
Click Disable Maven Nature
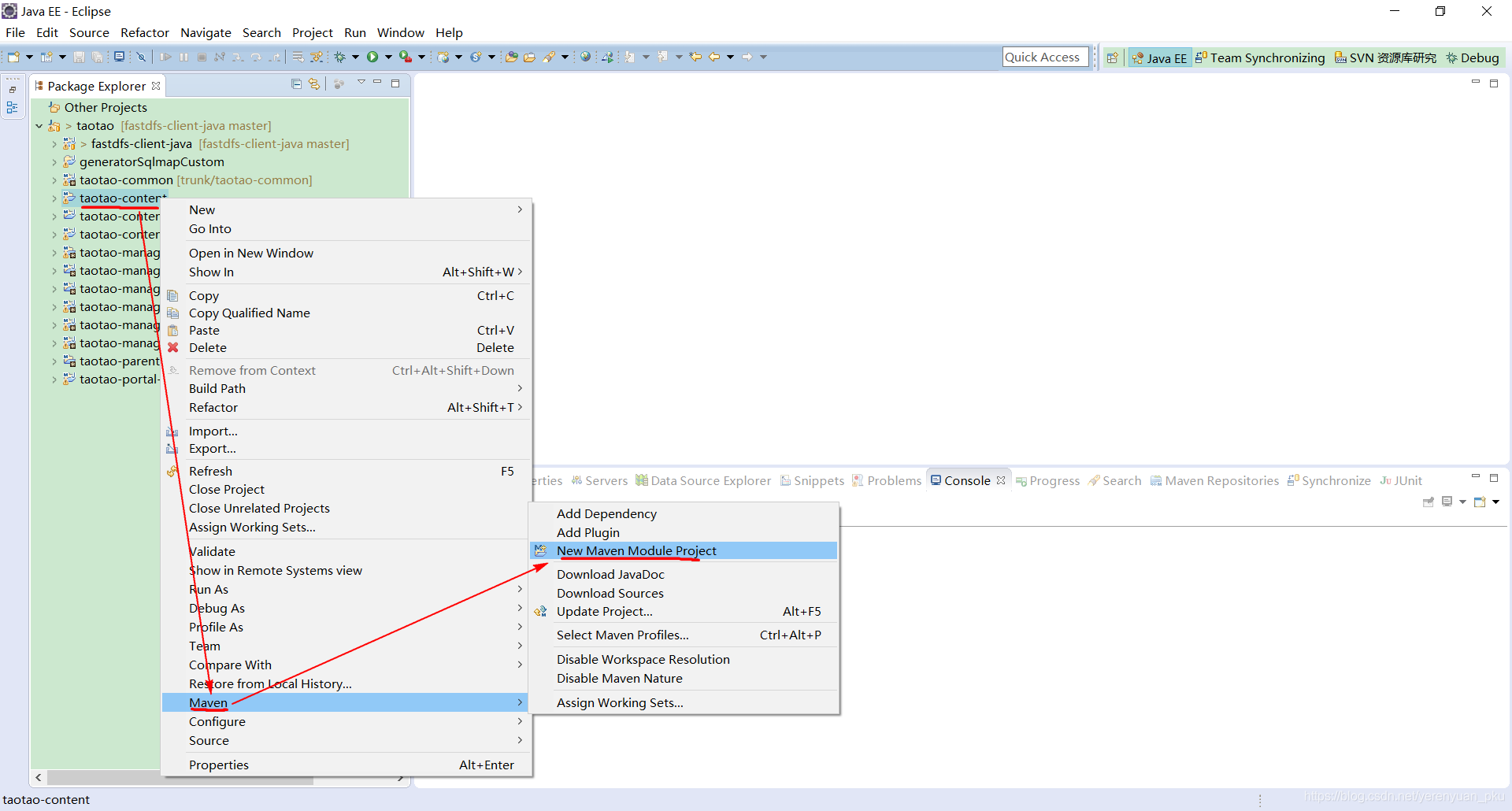point(684,679)
